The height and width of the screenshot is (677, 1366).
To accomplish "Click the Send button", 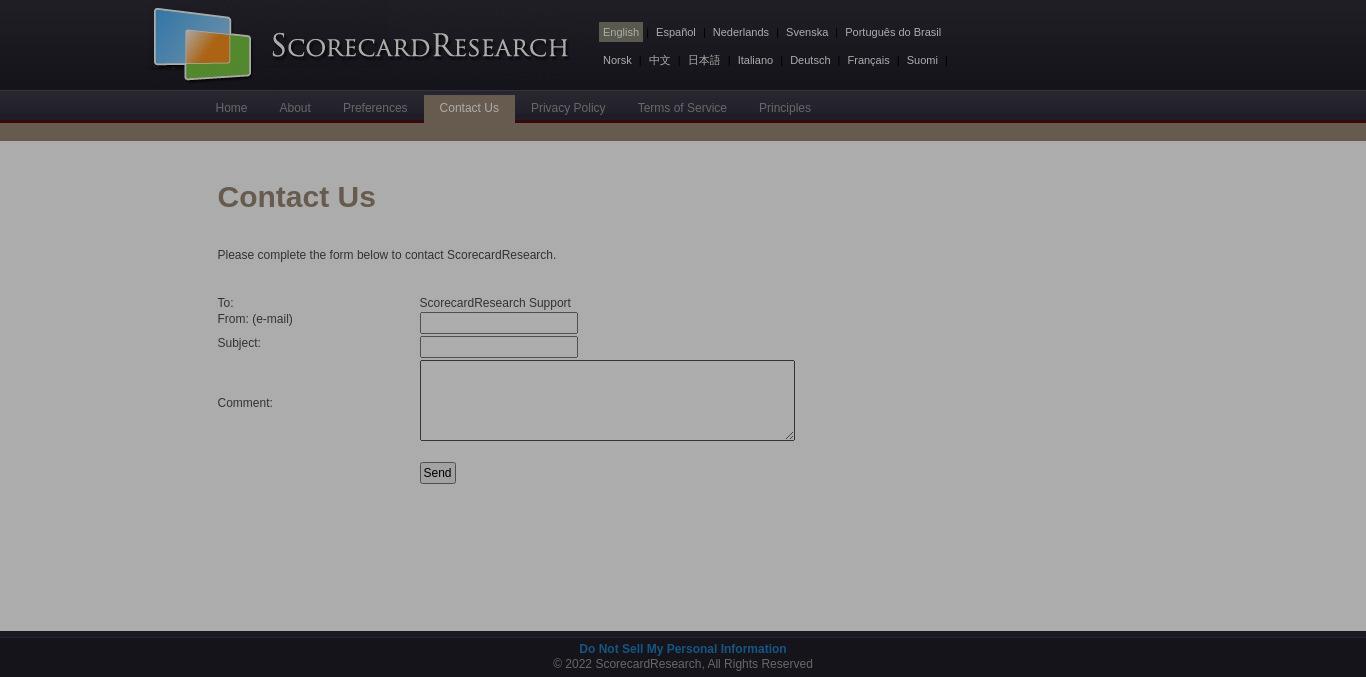I will 438,473.
